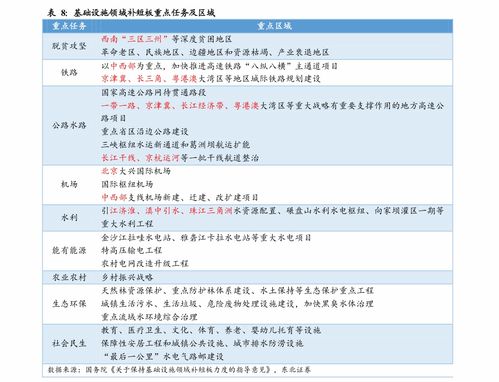Click the line '重大水利工程'

127,224
